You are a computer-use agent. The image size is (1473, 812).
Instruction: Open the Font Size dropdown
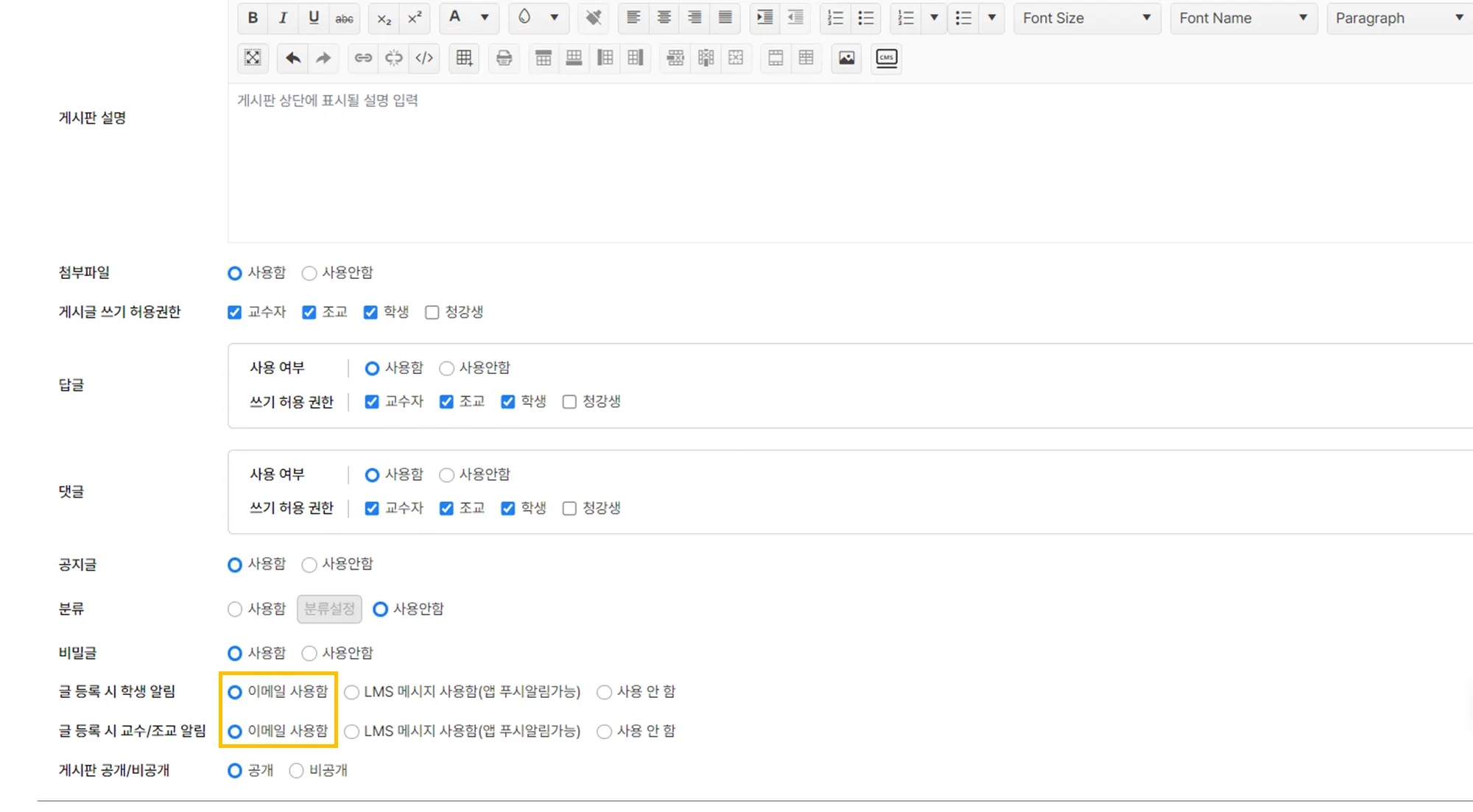pos(1086,18)
